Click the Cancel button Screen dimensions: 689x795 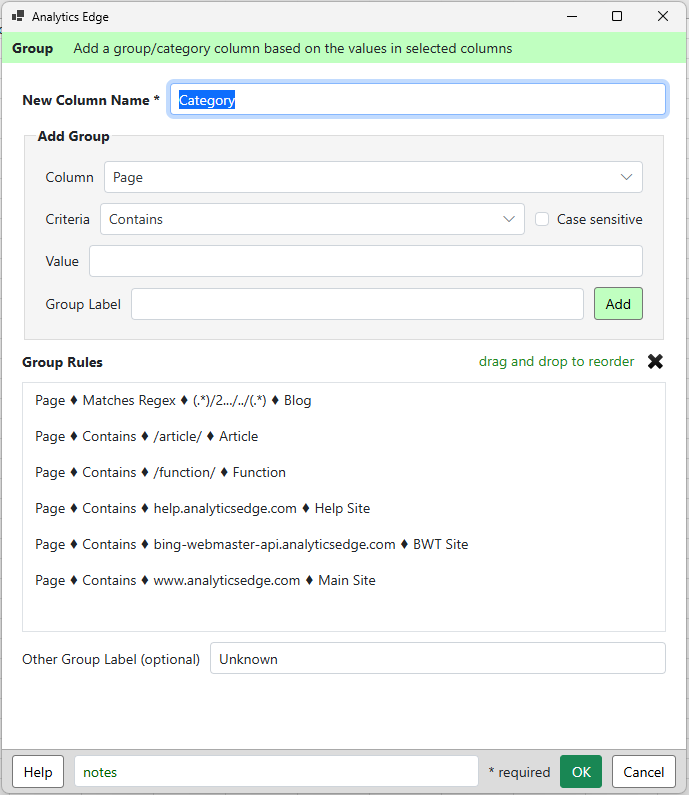click(643, 772)
